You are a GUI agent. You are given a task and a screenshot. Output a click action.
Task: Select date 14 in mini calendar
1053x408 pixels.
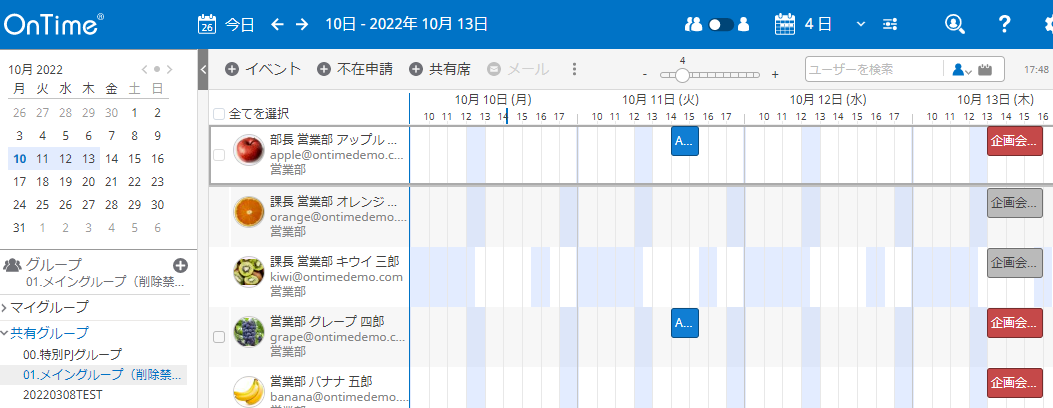(111, 159)
